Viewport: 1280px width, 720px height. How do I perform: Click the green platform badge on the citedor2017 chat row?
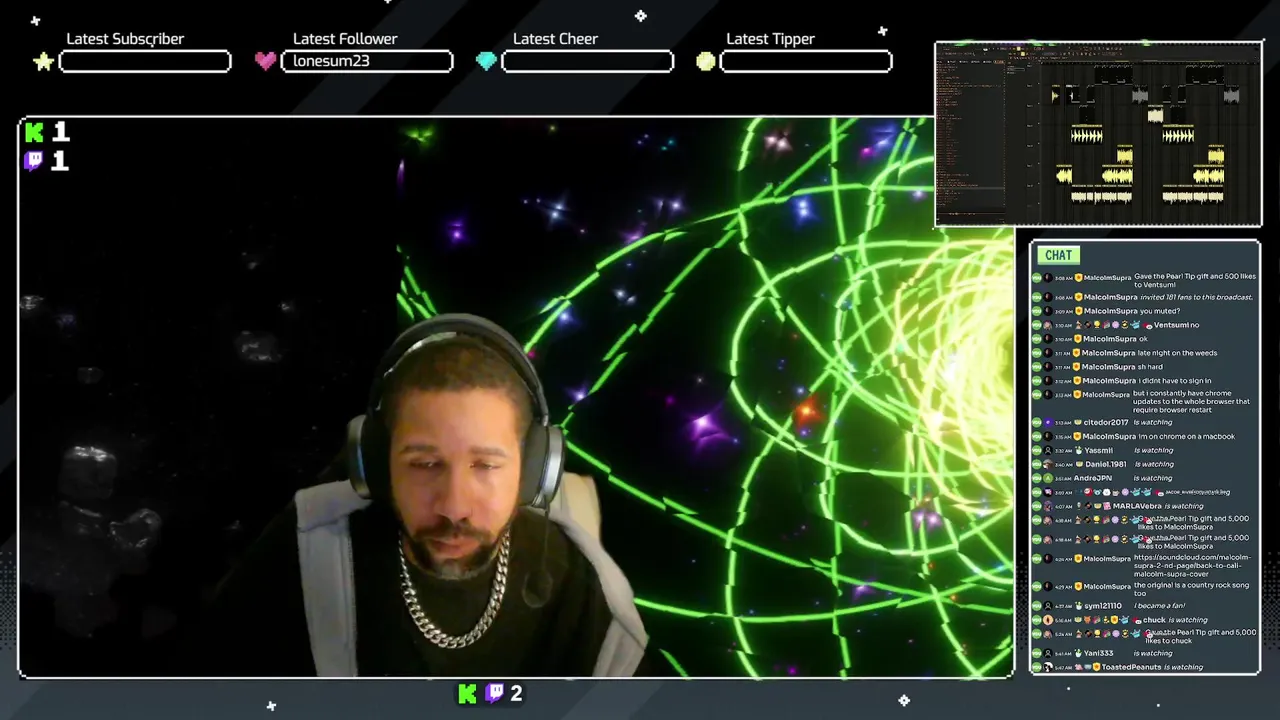[1037, 423]
